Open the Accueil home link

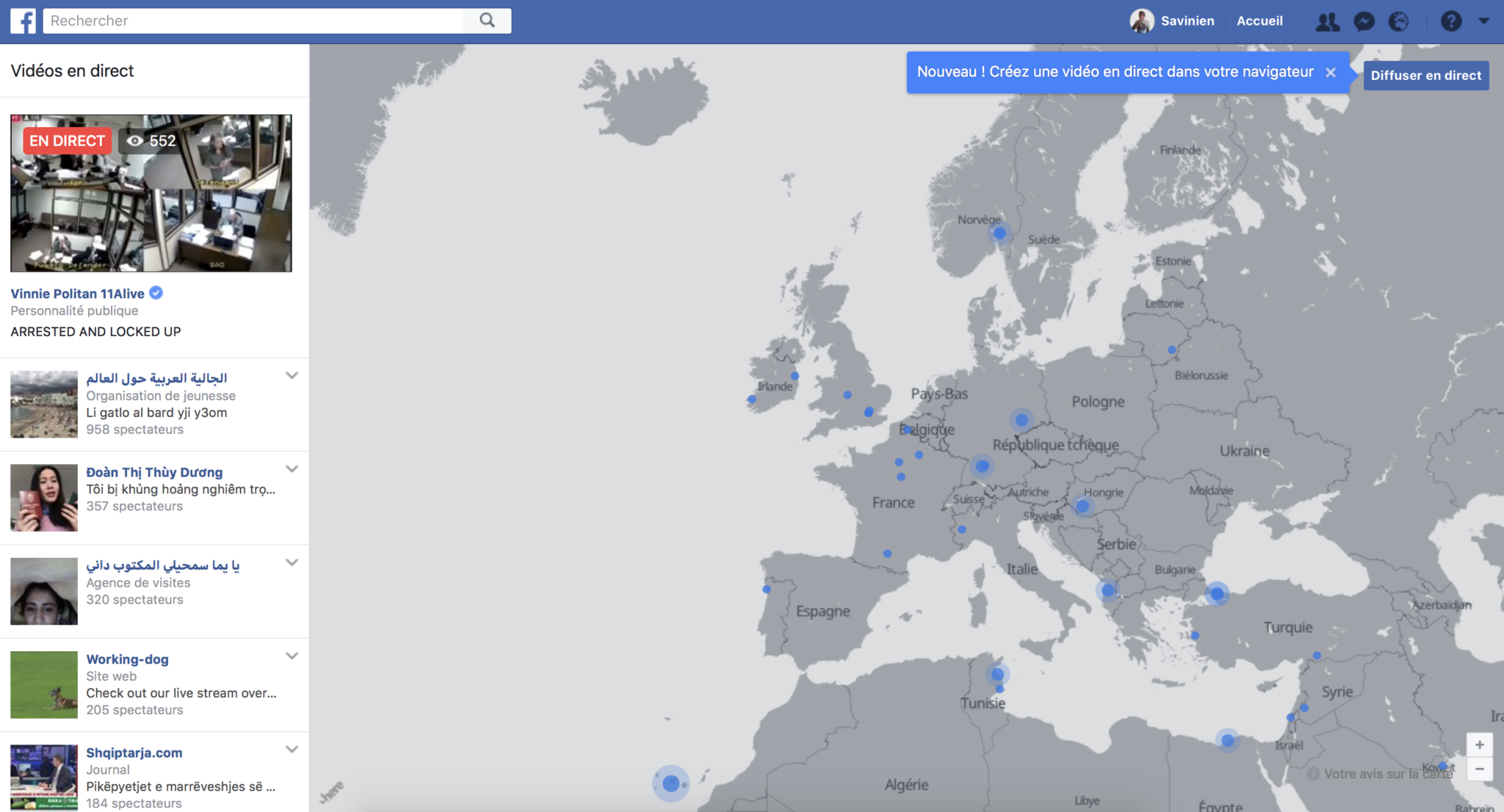point(1259,21)
